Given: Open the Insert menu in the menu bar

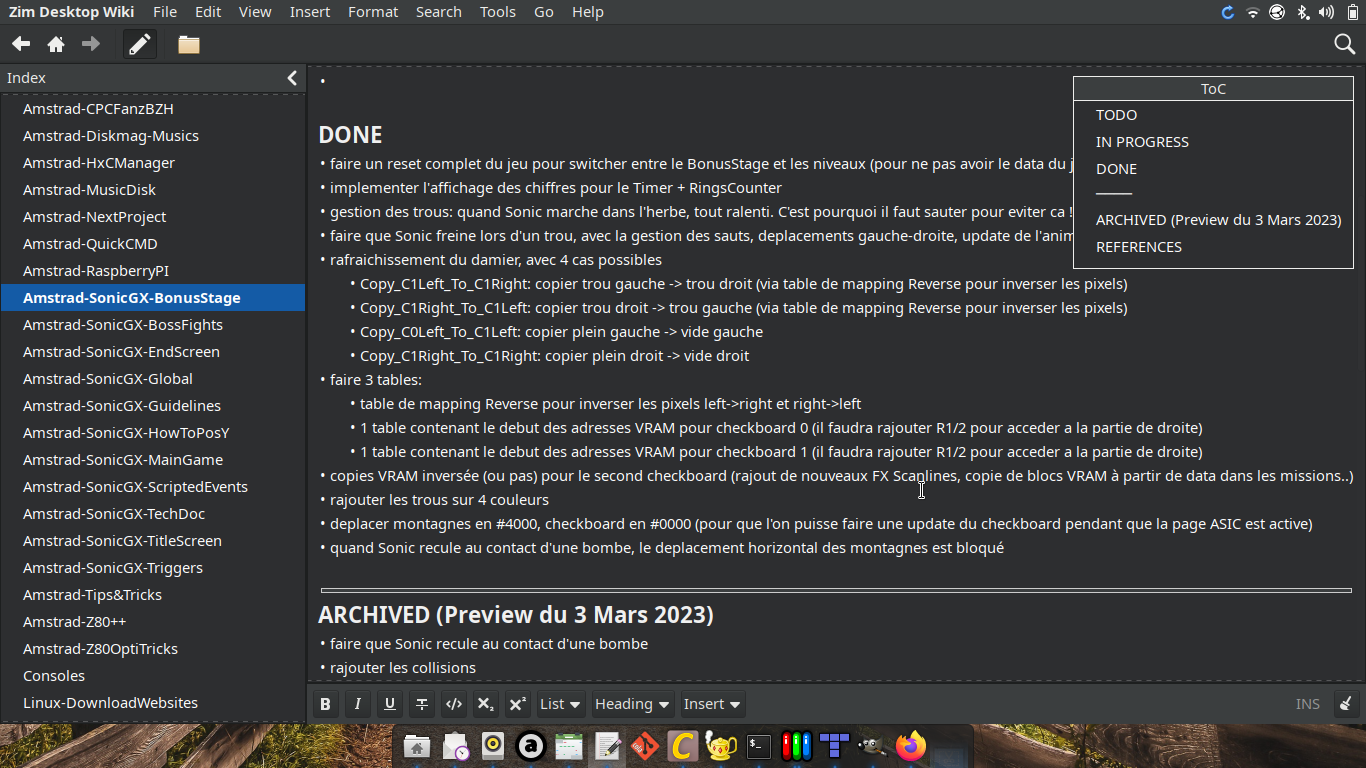Looking at the screenshot, I should pyautogui.click(x=310, y=12).
